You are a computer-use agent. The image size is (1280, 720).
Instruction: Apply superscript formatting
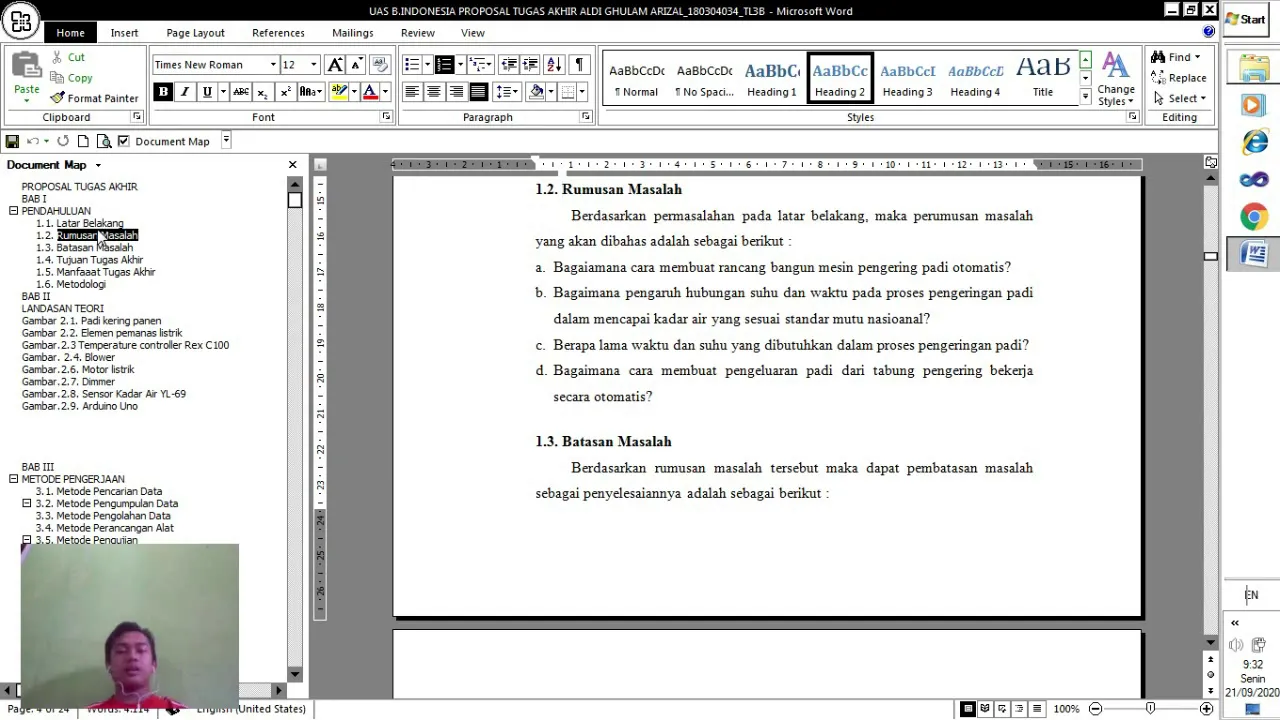point(285,92)
